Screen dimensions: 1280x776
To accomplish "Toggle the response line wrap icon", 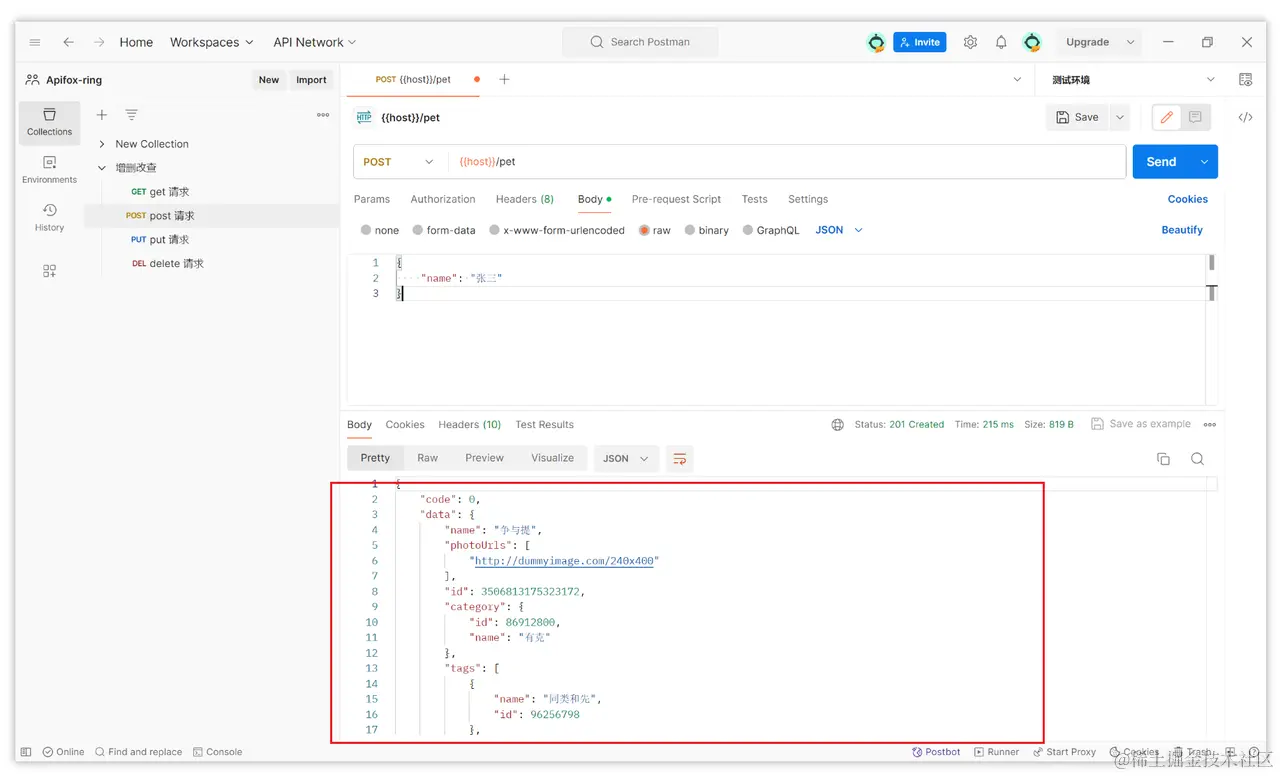I will coord(679,458).
